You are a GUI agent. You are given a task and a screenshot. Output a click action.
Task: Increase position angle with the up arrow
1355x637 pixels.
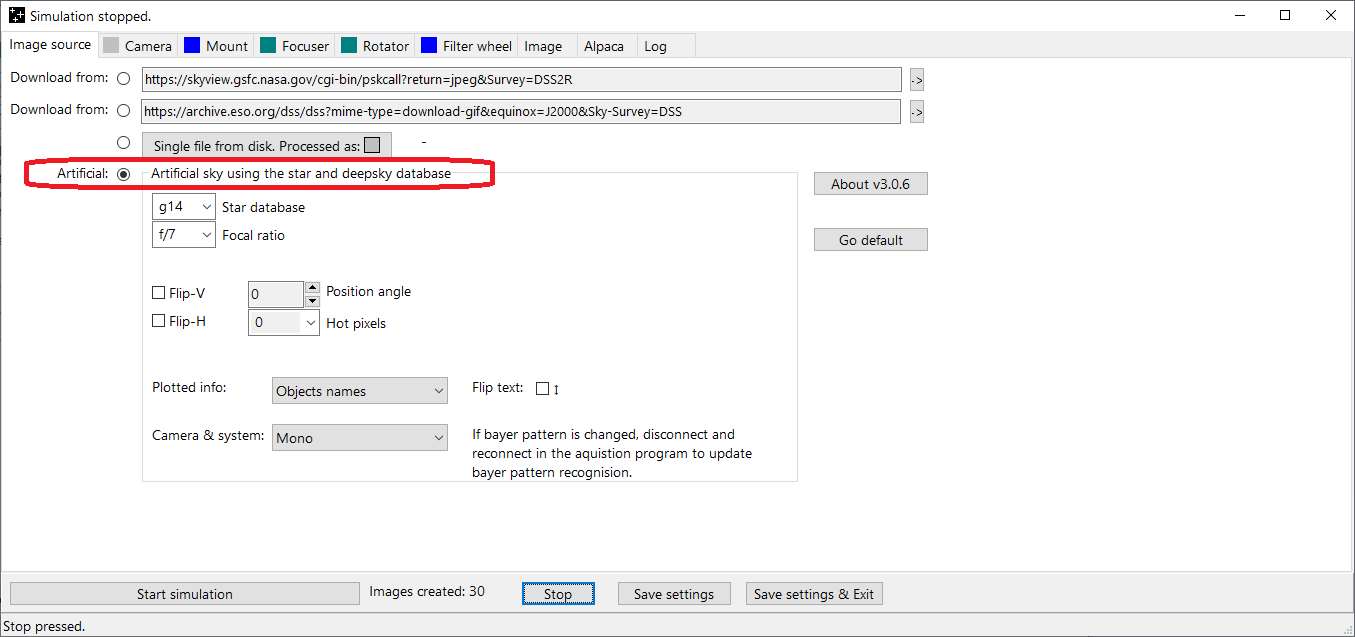coord(311,287)
